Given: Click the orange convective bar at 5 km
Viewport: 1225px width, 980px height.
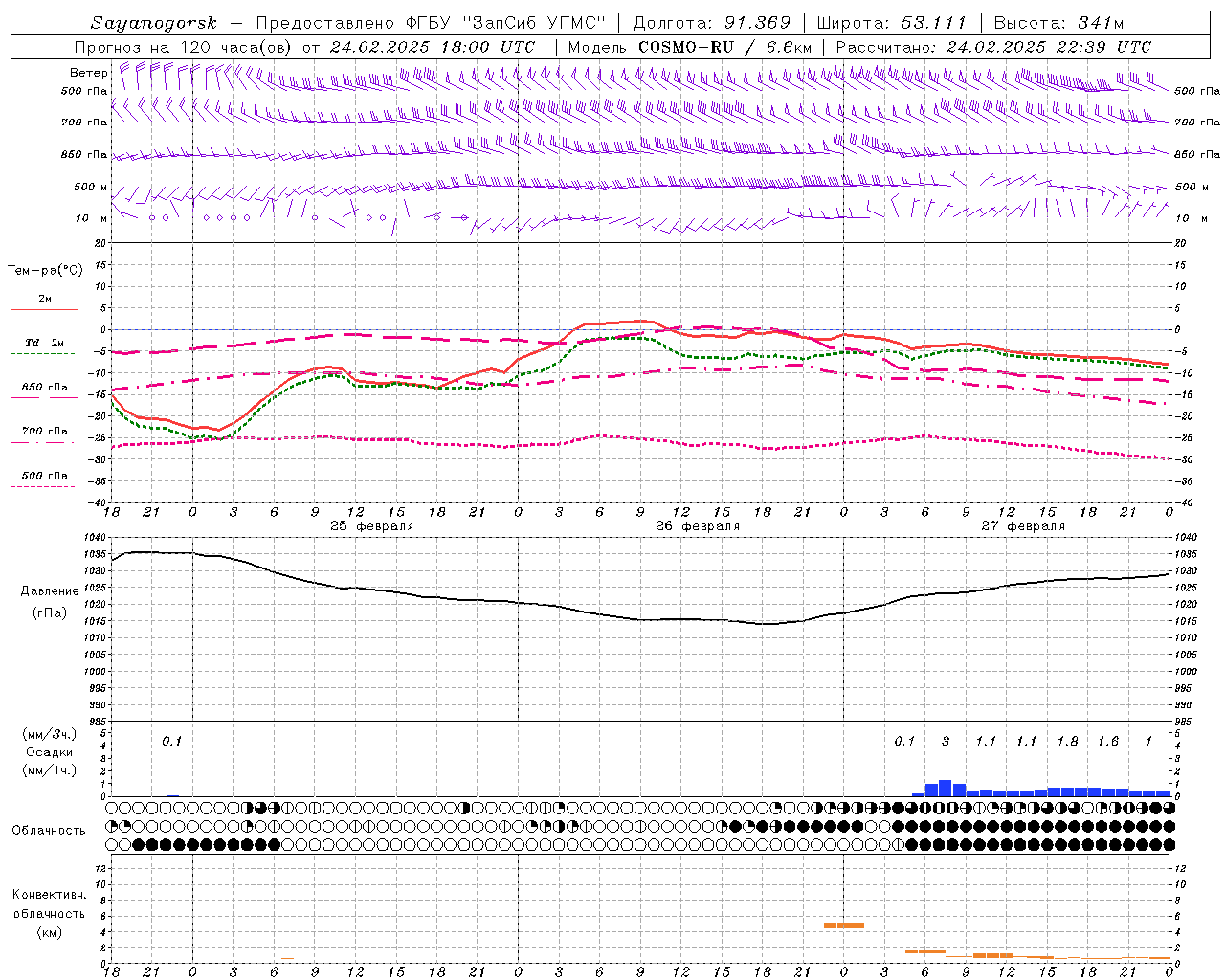Looking at the screenshot, I should [x=844, y=924].
